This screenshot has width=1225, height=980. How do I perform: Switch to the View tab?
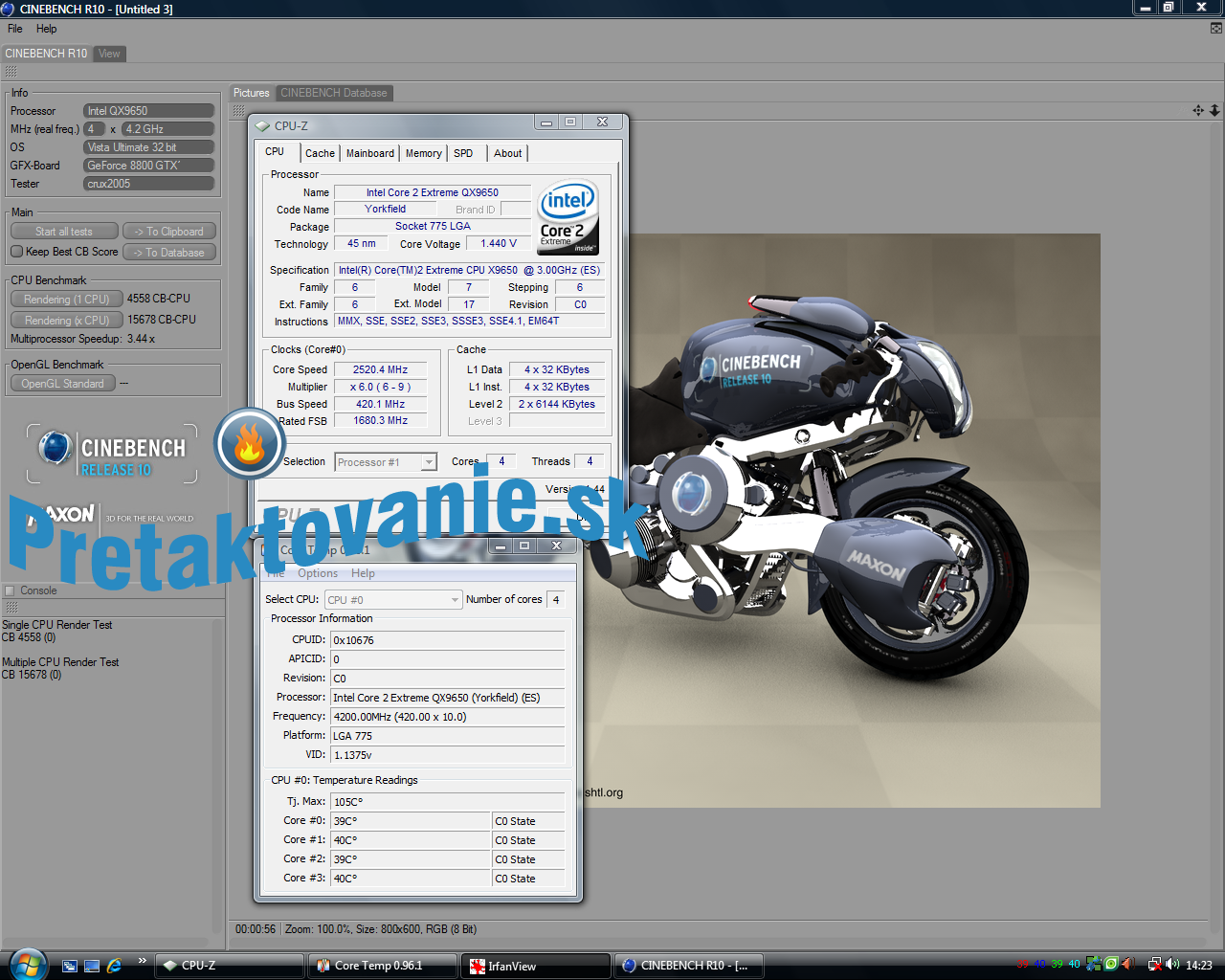pos(110,54)
